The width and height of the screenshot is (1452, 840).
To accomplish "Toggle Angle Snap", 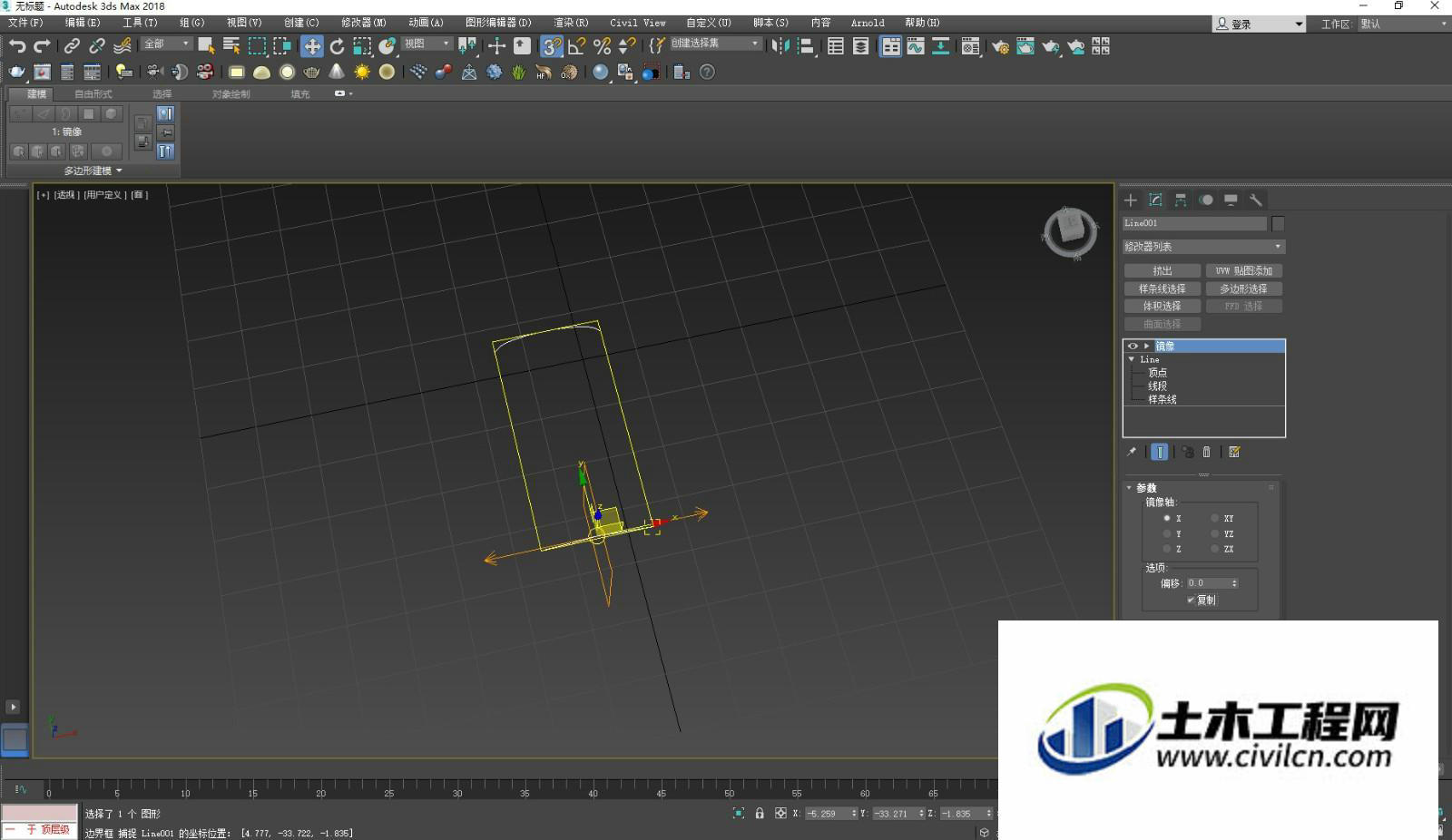I will coord(576,46).
